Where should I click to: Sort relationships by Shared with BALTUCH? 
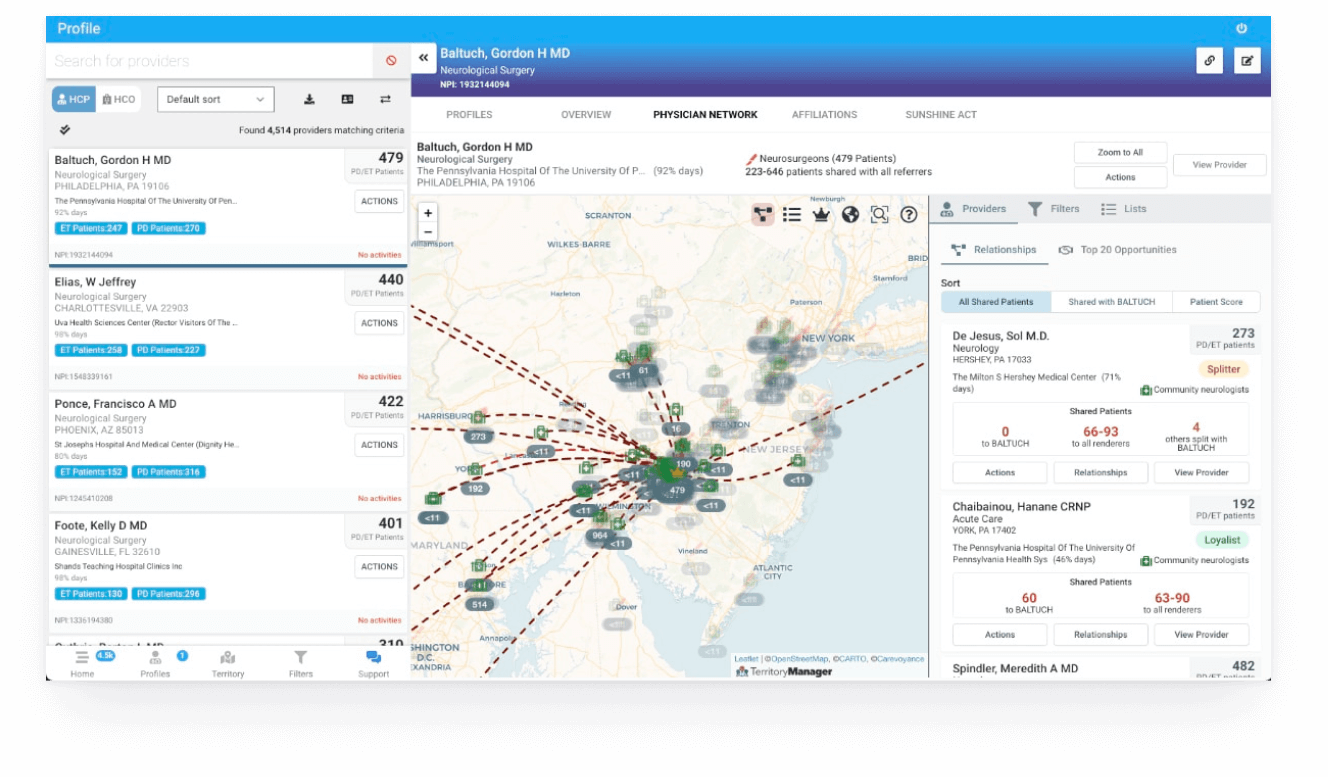1111,302
